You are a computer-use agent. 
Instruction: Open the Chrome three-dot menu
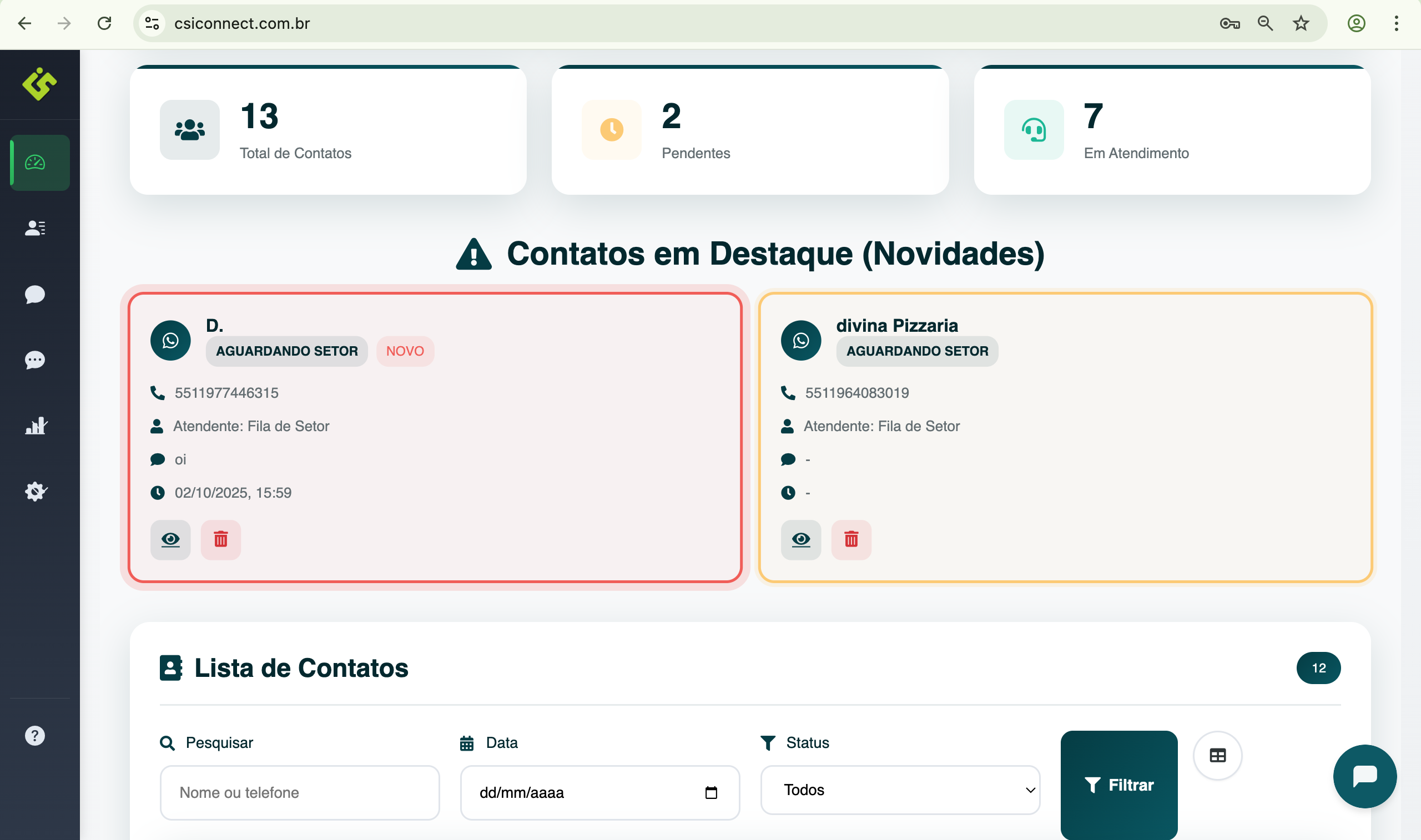point(1395,23)
